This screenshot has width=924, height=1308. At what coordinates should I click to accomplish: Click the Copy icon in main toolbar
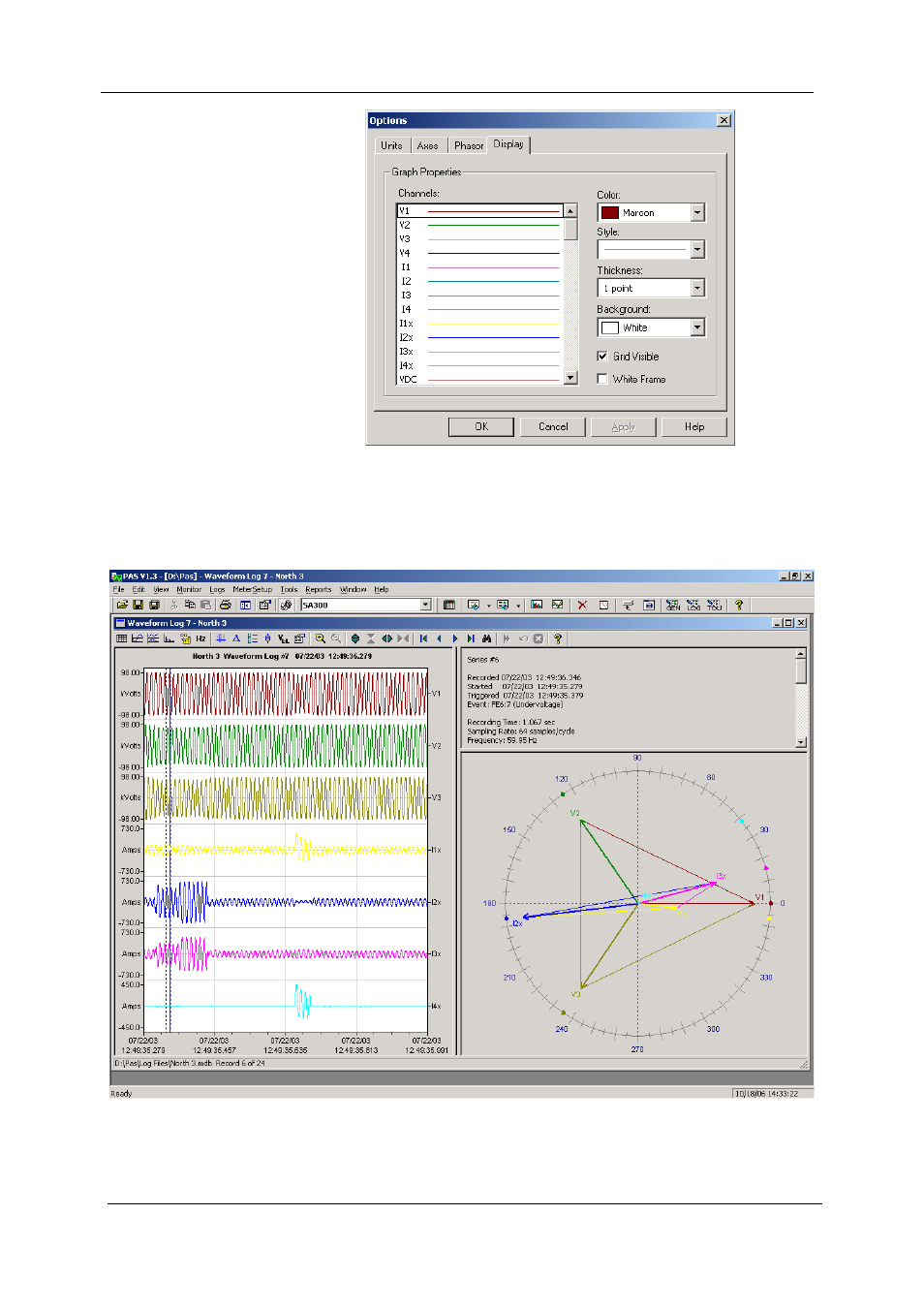click(x=189, y=605)
